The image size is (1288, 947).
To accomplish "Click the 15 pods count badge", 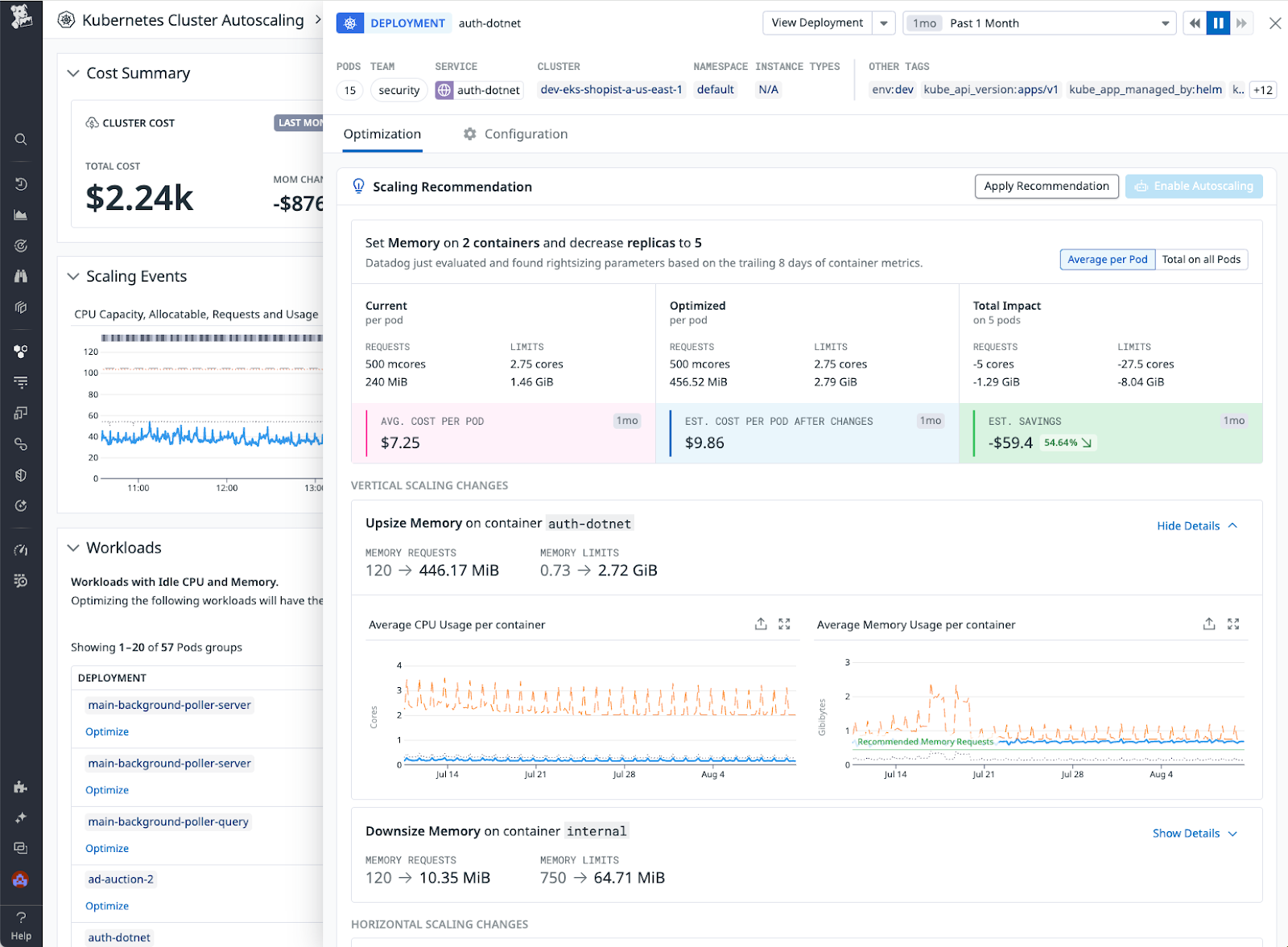I will 350,90.
